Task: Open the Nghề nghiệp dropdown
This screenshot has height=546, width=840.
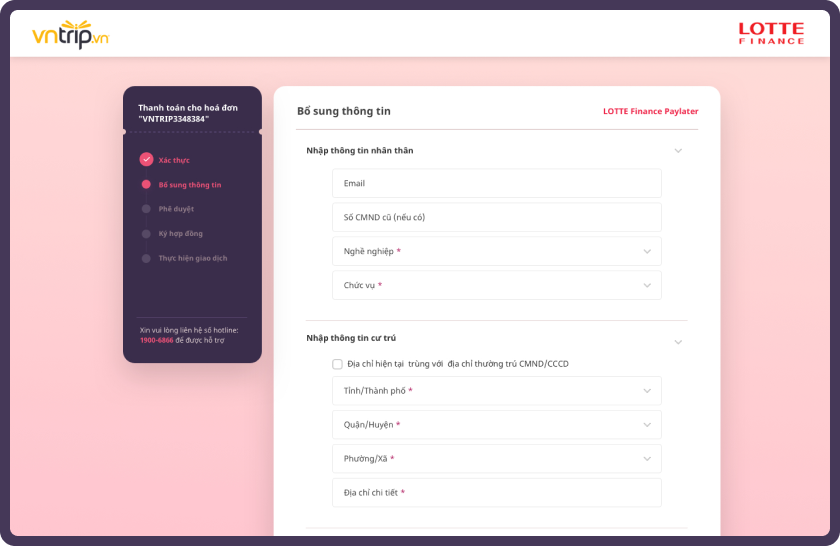Action: point(497,251)
